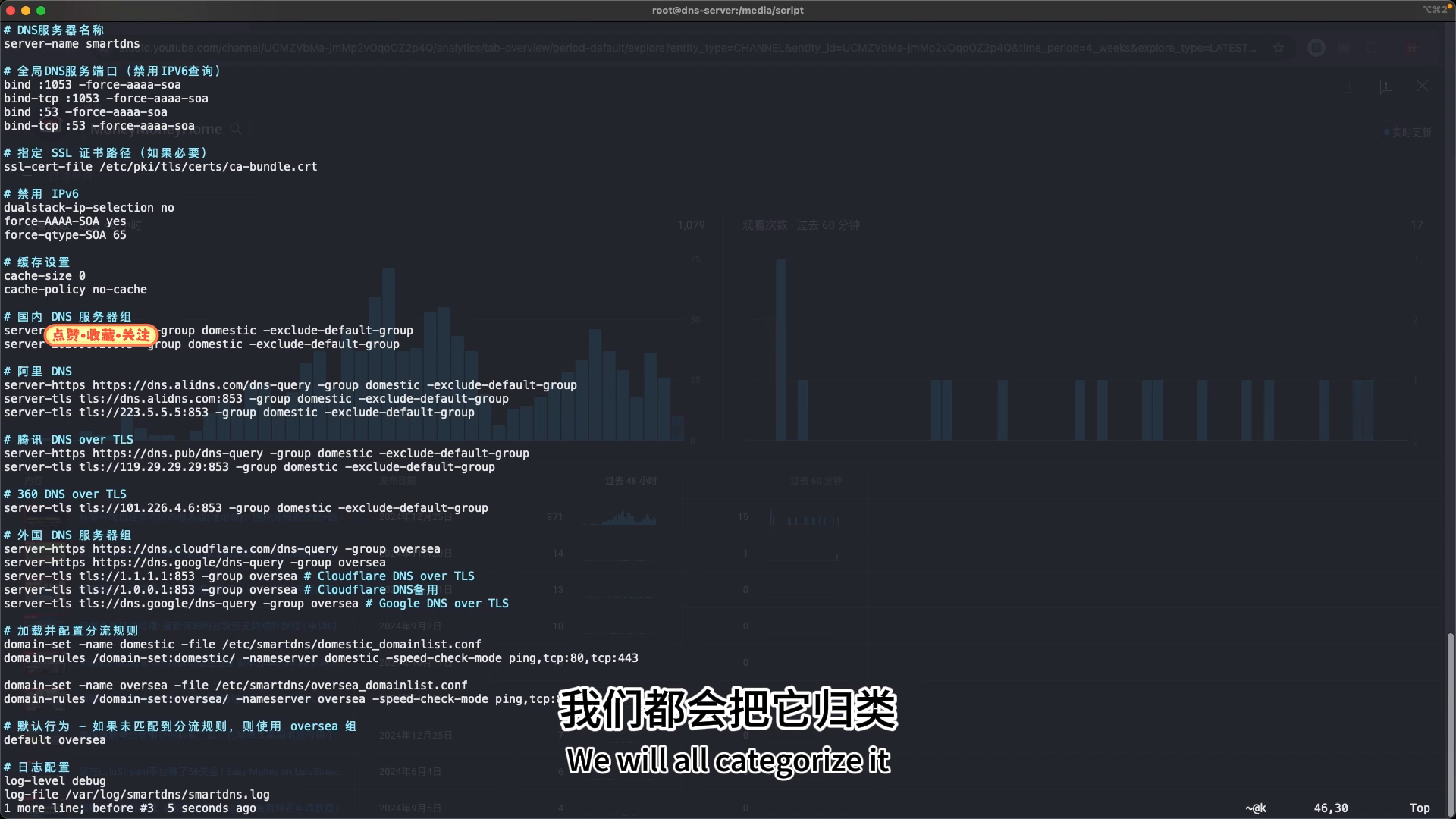1456x819 pixels.
Task: Click the ssl-cert-file ca-bundle.crt path line
Action: tap(161, 167)
